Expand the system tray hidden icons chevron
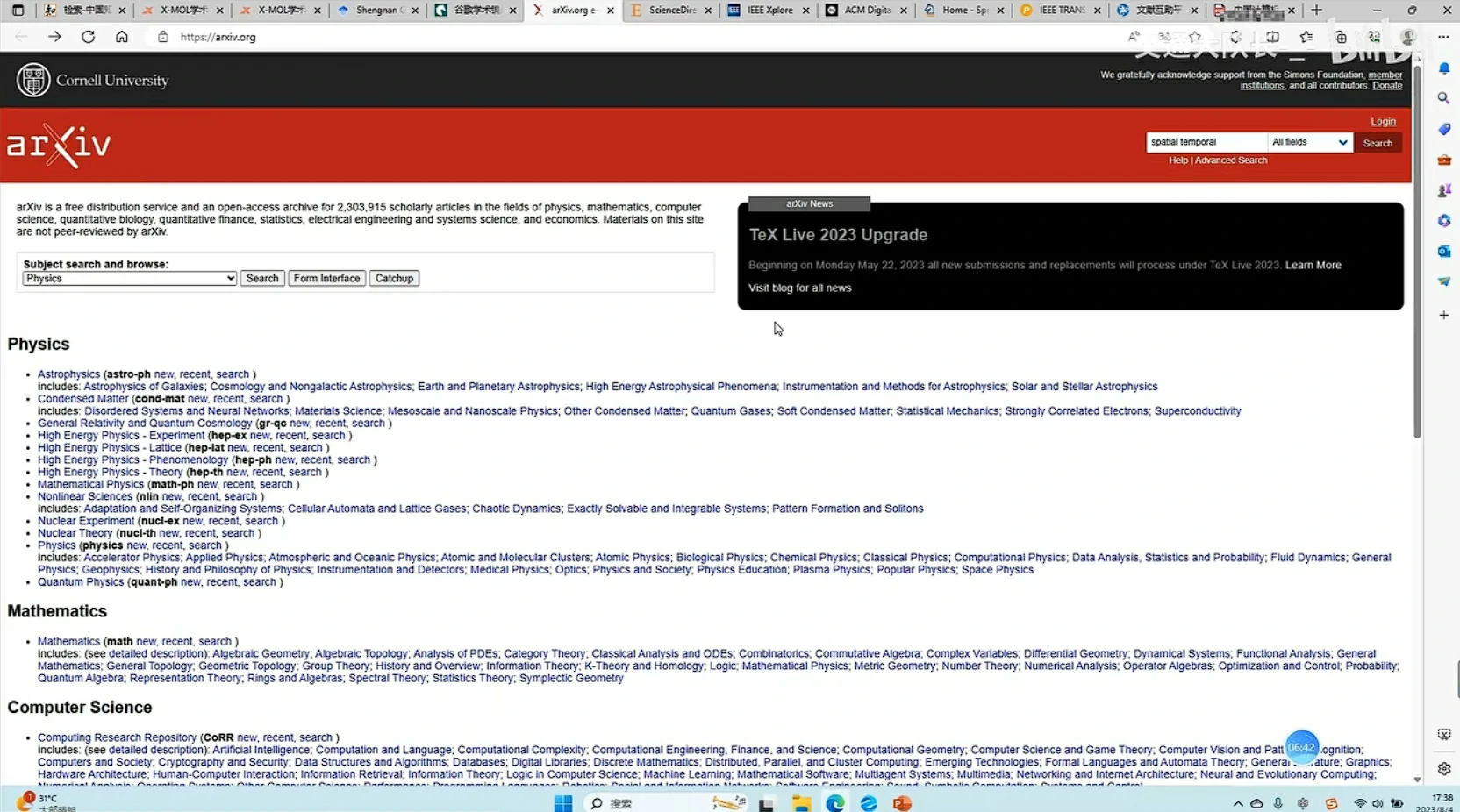Screen dimensions: 1460x812 pyautogui.click(x=1237, y=803)
